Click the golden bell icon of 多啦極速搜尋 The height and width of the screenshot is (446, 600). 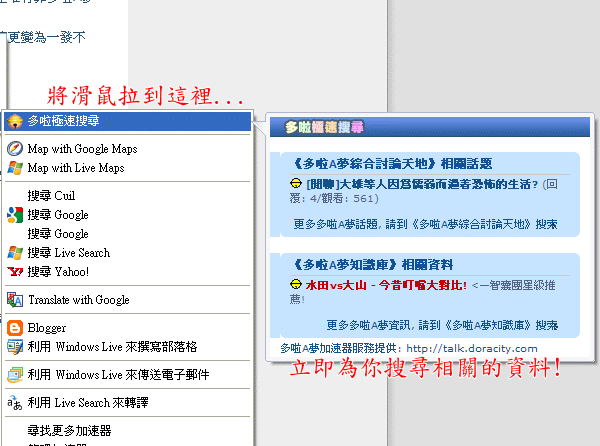tap(15, 122)
